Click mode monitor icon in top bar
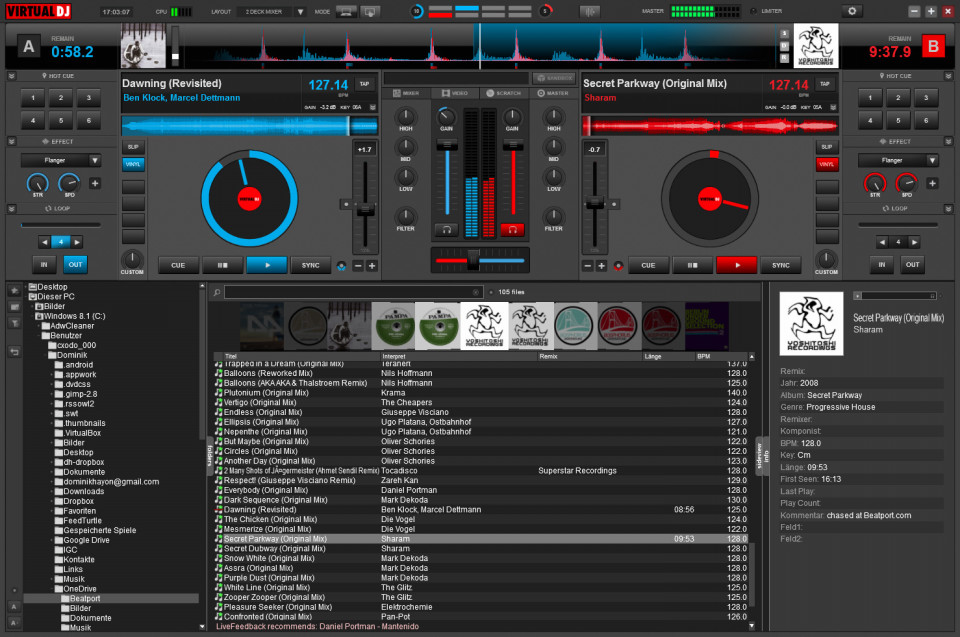 pos(345,12)
